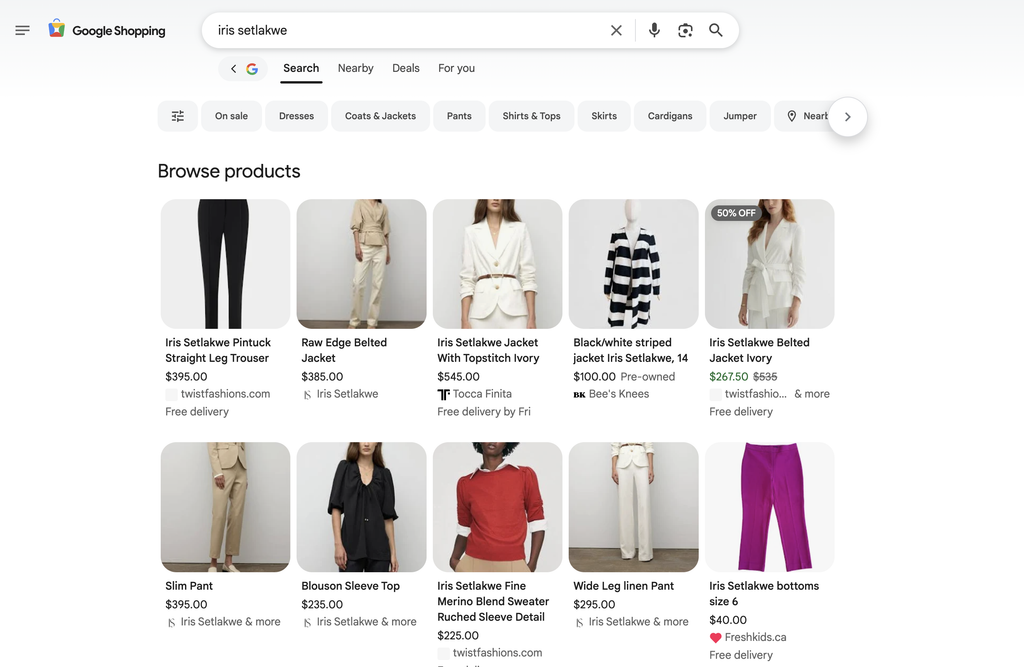1024x667 pixels.
Task: Open the all filters sliders icon
Action: [x=178, y=116]
